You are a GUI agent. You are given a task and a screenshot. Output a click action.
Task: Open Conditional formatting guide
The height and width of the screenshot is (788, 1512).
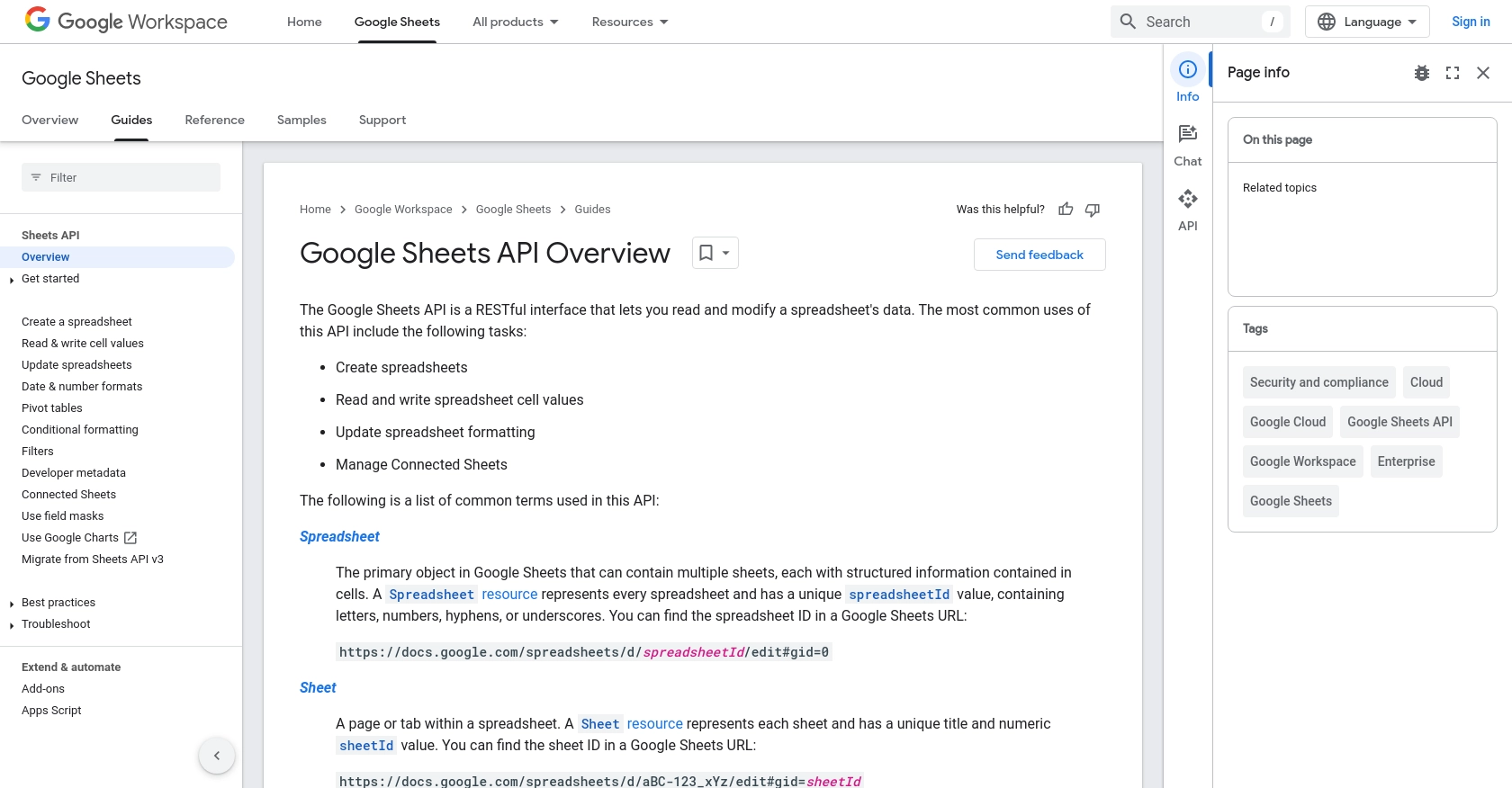pos(80,430)
